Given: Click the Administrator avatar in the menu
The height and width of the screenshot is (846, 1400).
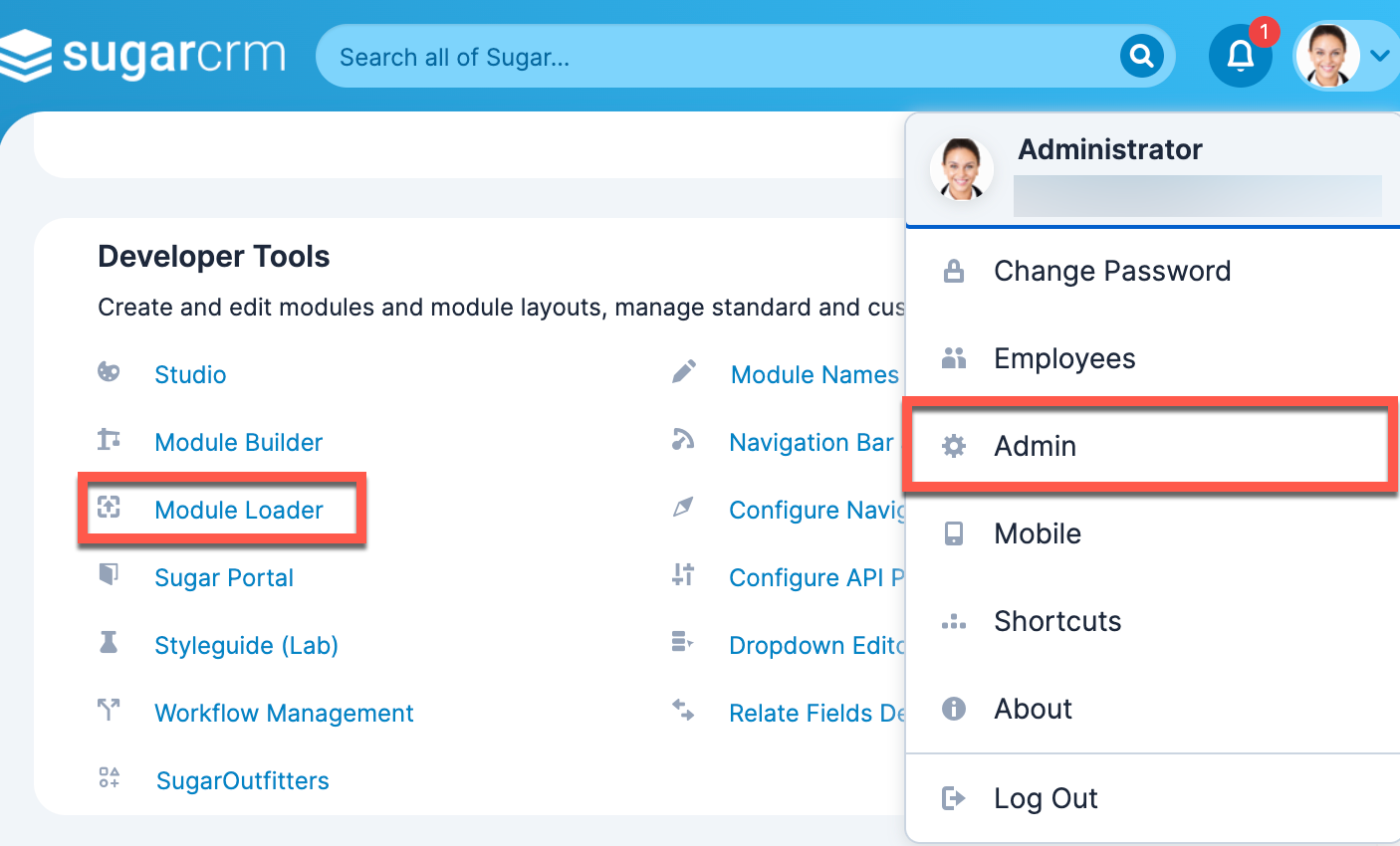Looking at the screenshot, I should coord(962,169).
